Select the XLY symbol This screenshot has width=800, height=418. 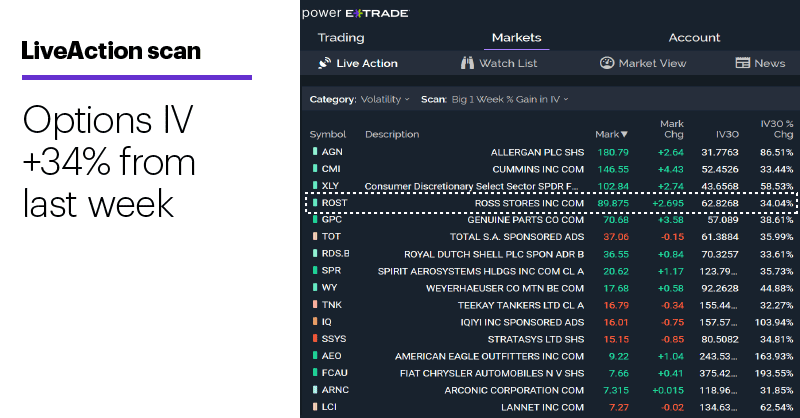click(330, 186)
